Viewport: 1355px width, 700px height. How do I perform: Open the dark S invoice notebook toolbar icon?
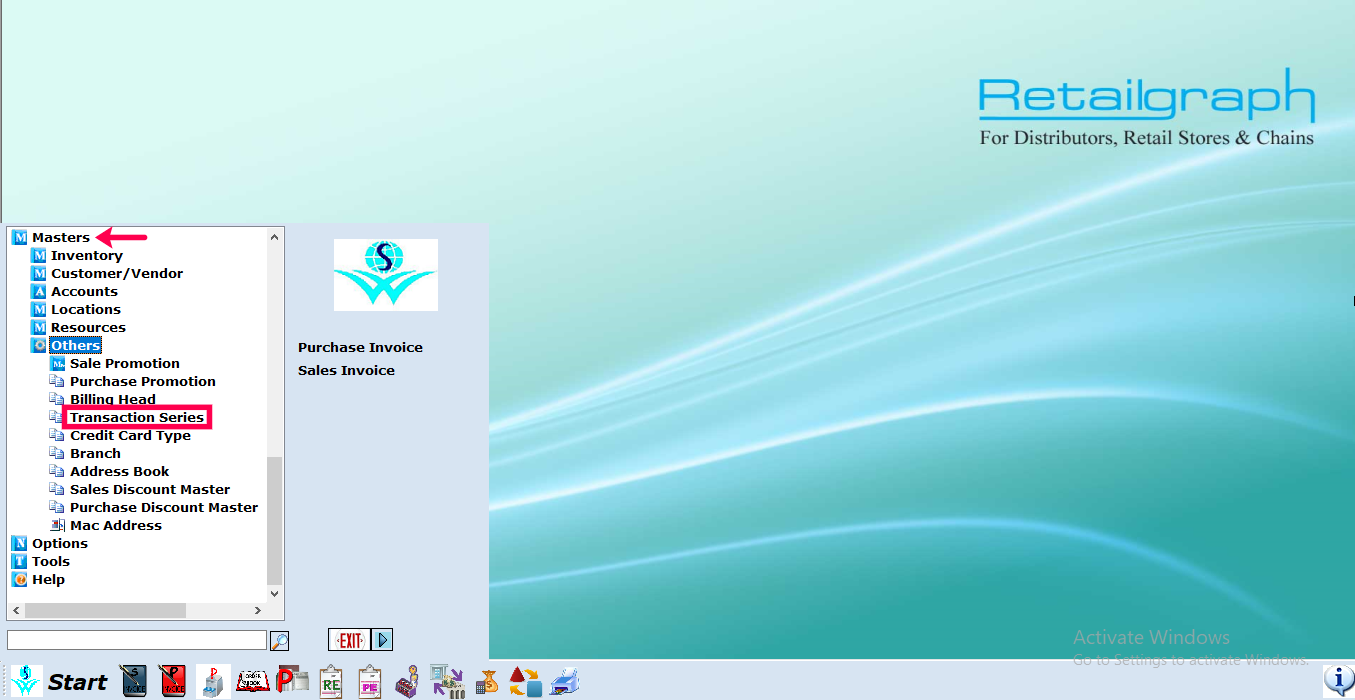pos(134,682)
